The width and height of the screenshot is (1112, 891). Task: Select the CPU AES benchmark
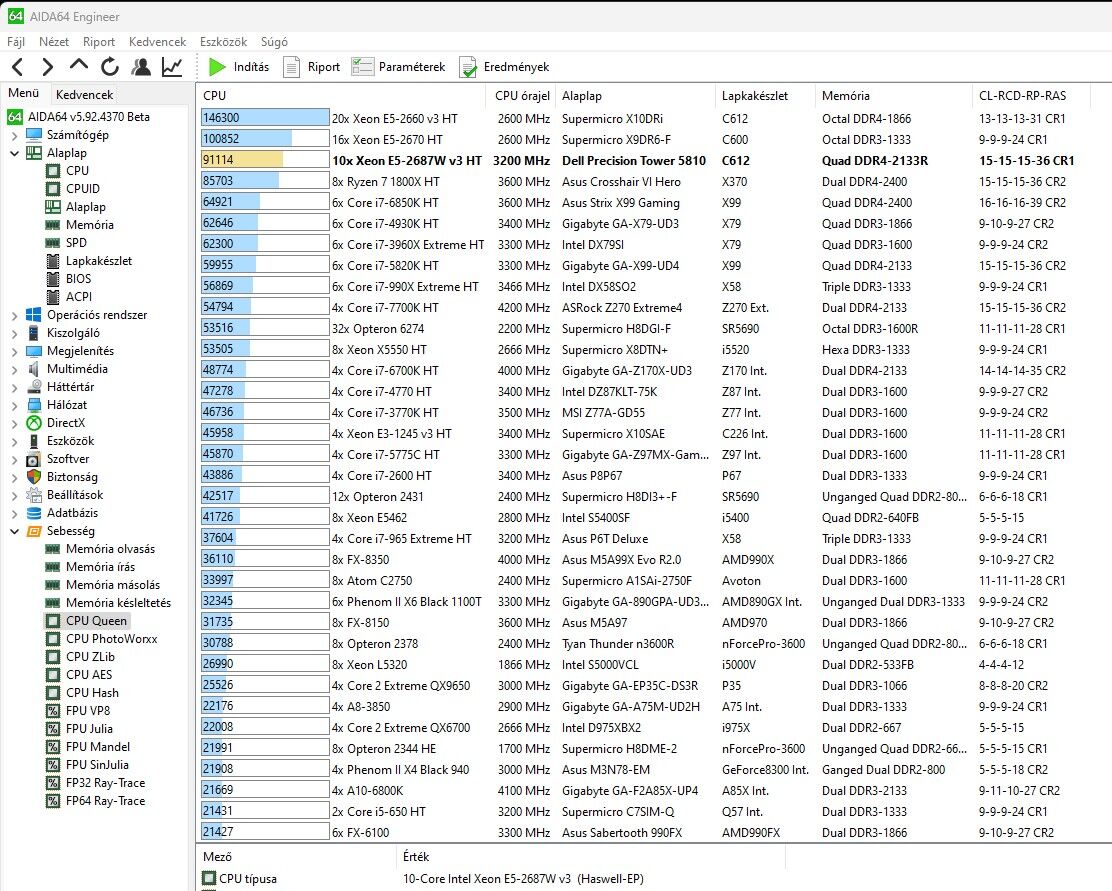click(x=79, y=675)
